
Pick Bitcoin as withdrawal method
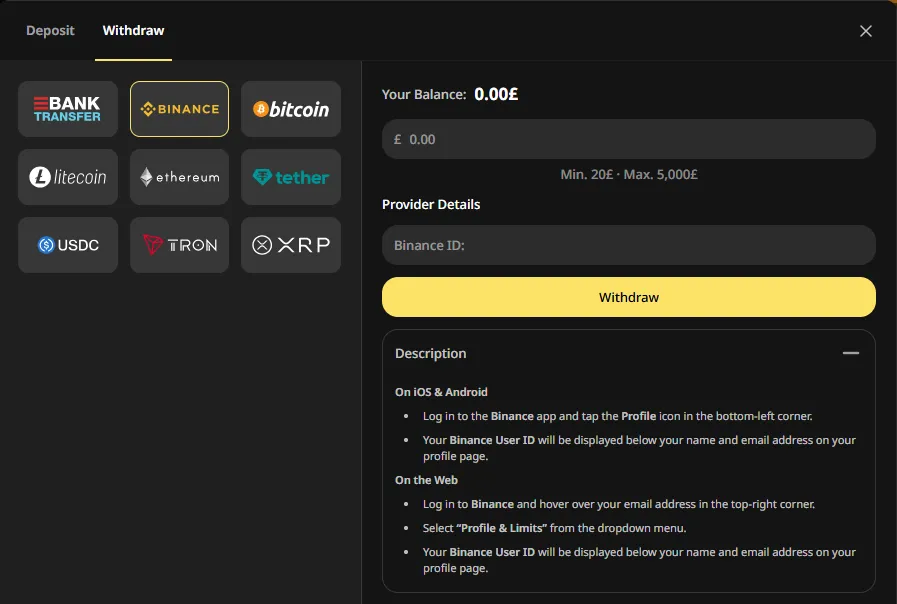click(x=291, y=109)
